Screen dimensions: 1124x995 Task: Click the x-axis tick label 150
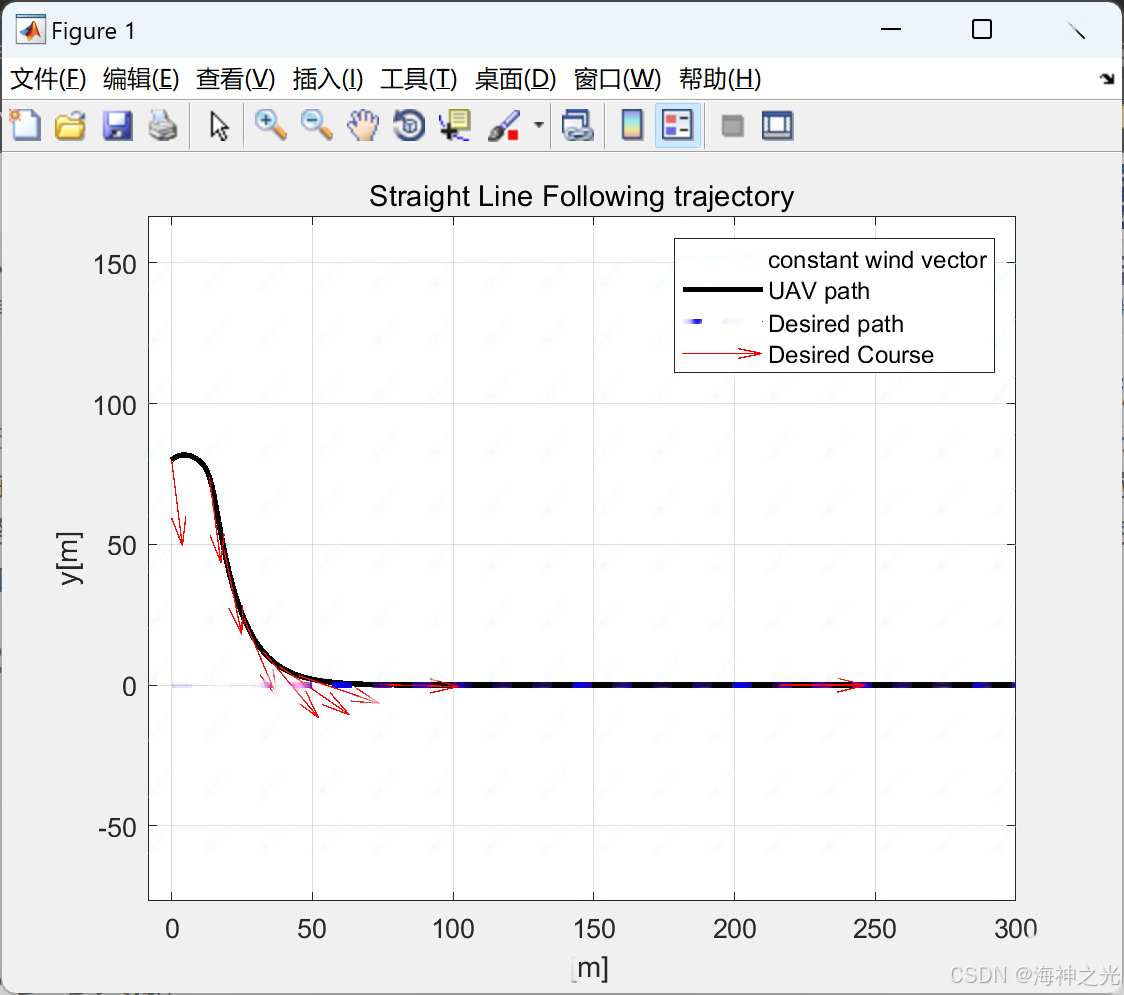tap(594, 929)
